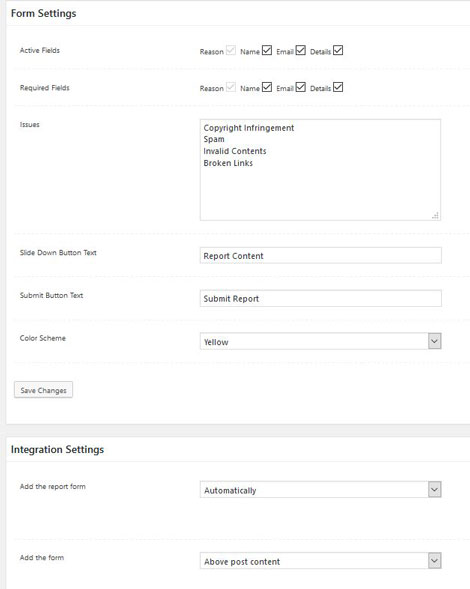Open the Above post content dropdown
This screenshot has height=589, width=470.
(x=320, y=561)
